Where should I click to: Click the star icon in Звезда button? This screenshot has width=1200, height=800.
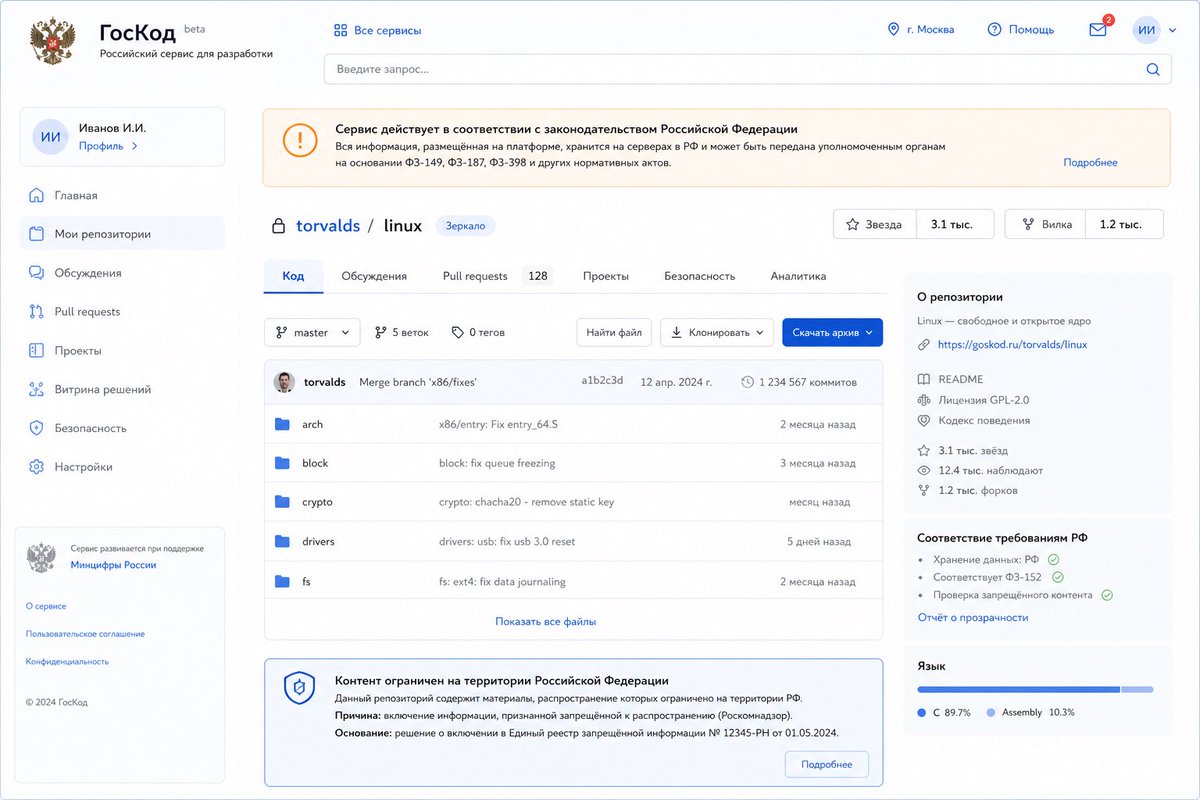[853, 225]
